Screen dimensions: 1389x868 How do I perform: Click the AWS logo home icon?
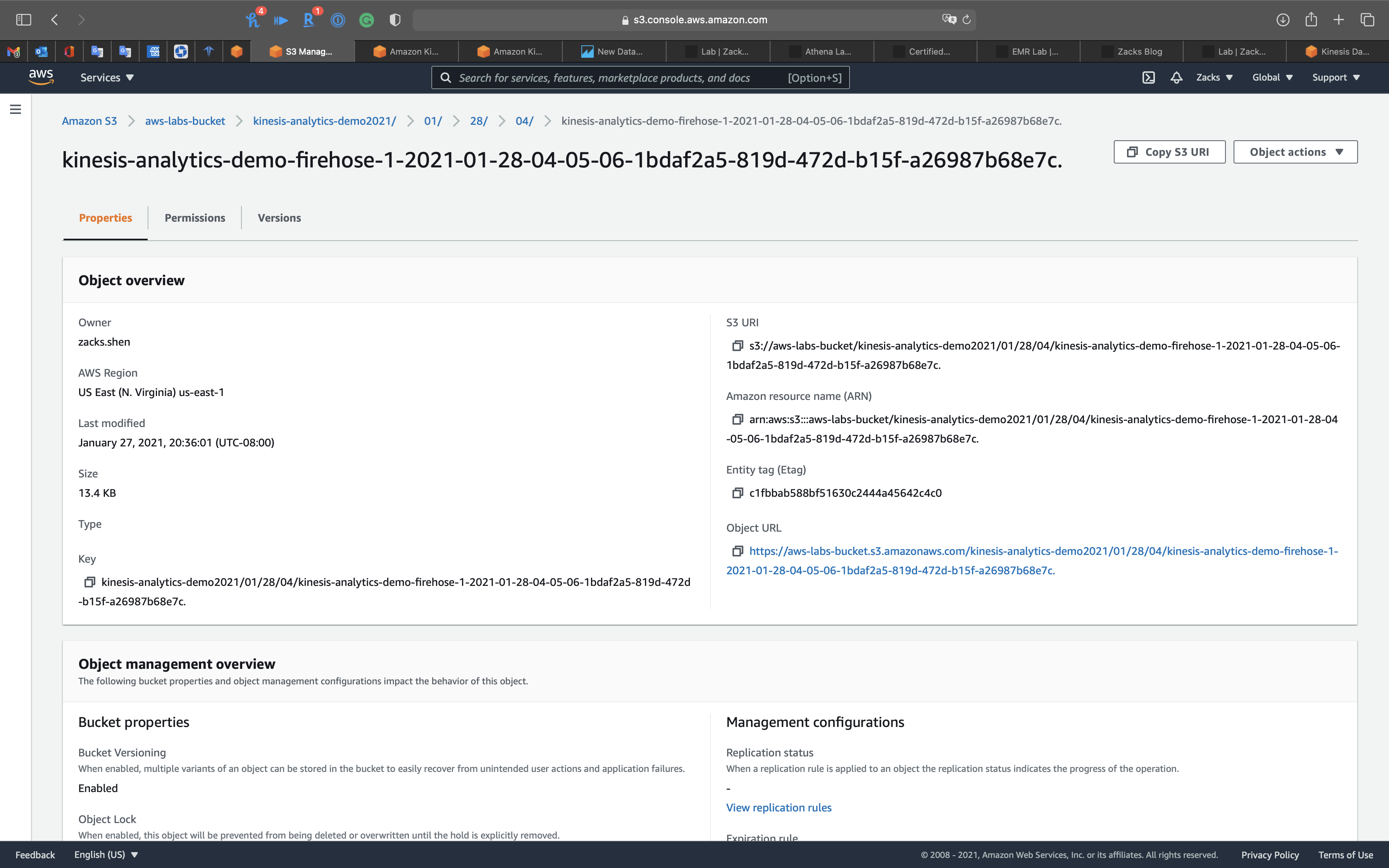(41, 77)
